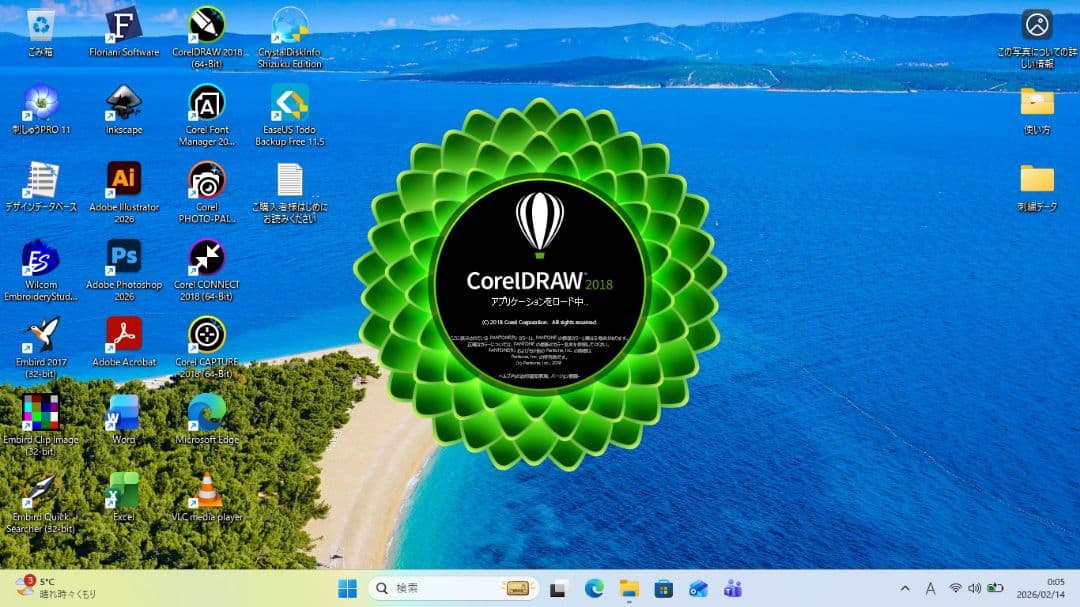Open the Corel CONNECT 2018 icon

[x=207, y=257]
